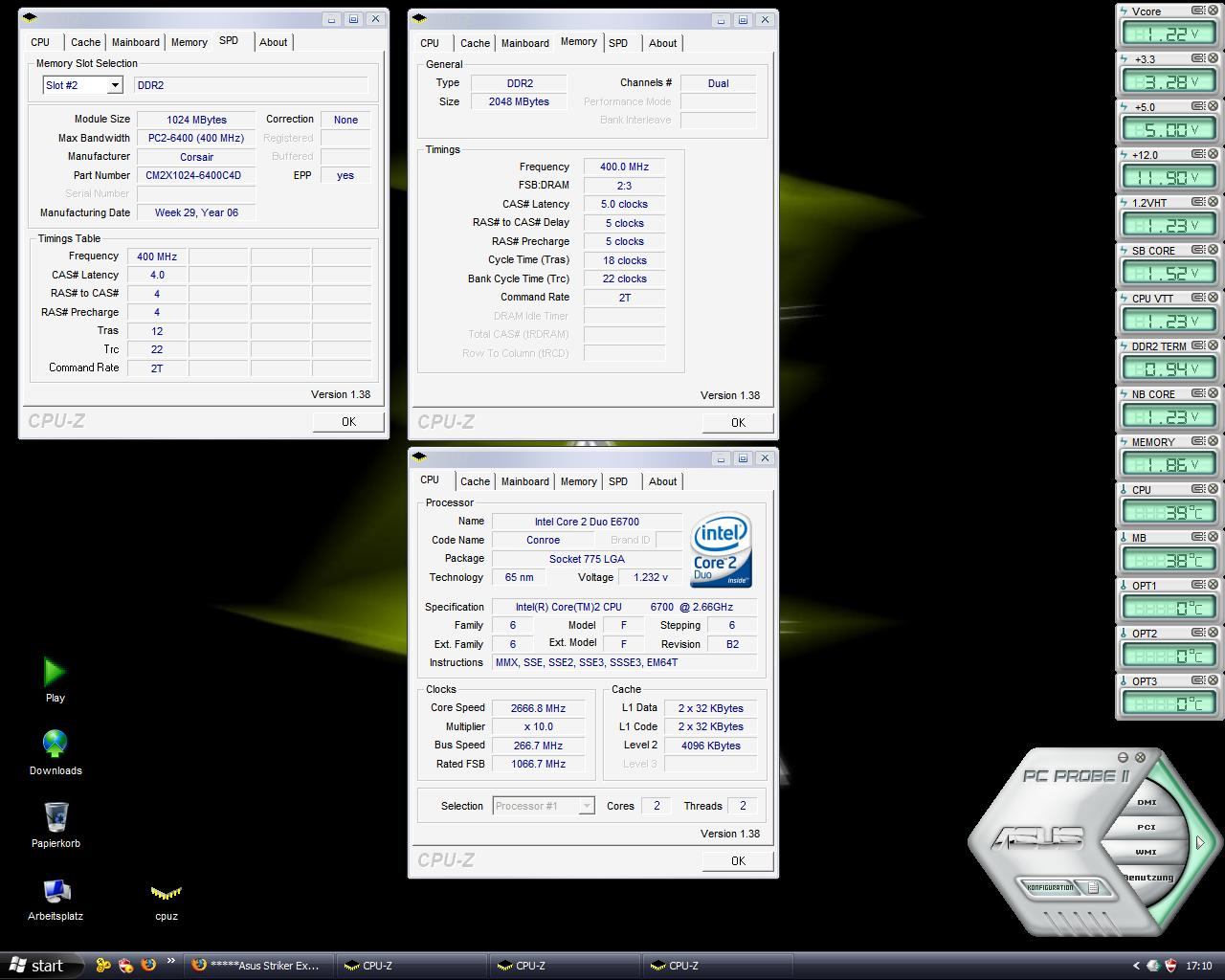Click the report page icon next to Konfiguration
Viewport: 1225px width, 980px height.
click(x=1093, y=887)
